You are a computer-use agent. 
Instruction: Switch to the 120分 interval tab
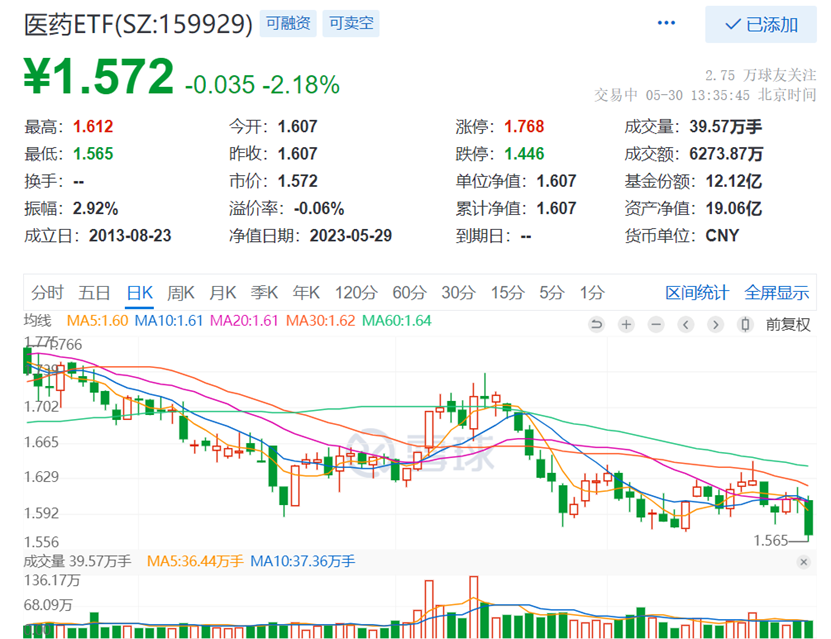(x=356, y=292)
